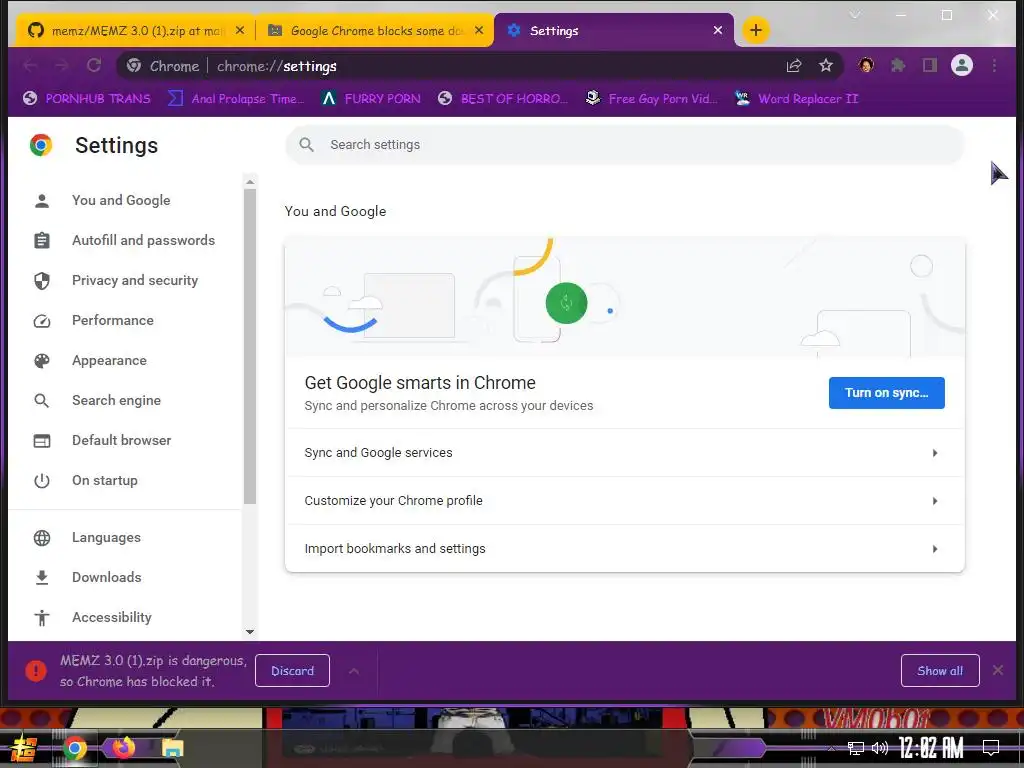Screen dimensions: 1024x768
Task: Expand download options chevron beside Discard
Action: click(x=353, y=671)
